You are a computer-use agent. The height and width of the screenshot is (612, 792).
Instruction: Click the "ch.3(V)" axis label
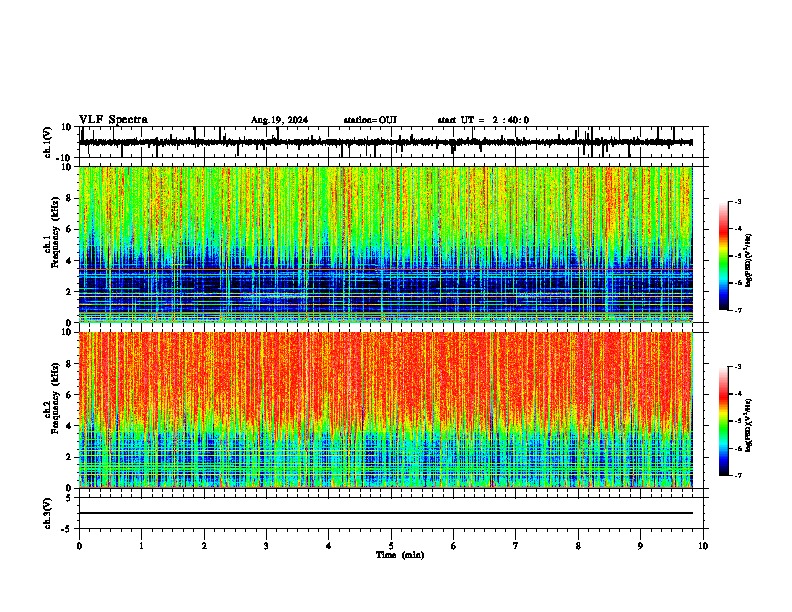48,513
